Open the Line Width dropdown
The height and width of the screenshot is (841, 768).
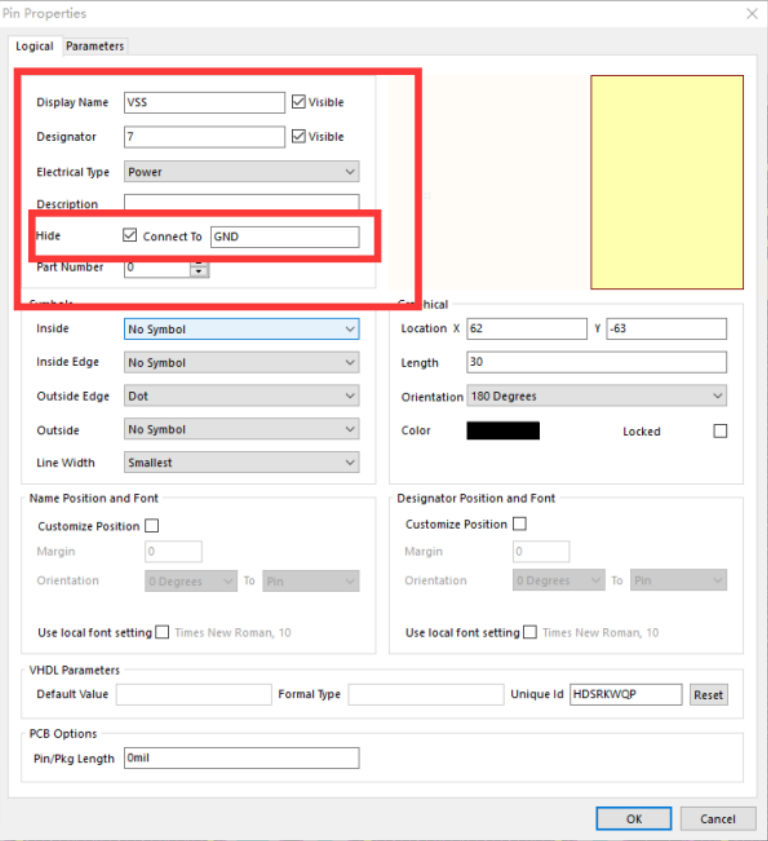tap(241, 462)
